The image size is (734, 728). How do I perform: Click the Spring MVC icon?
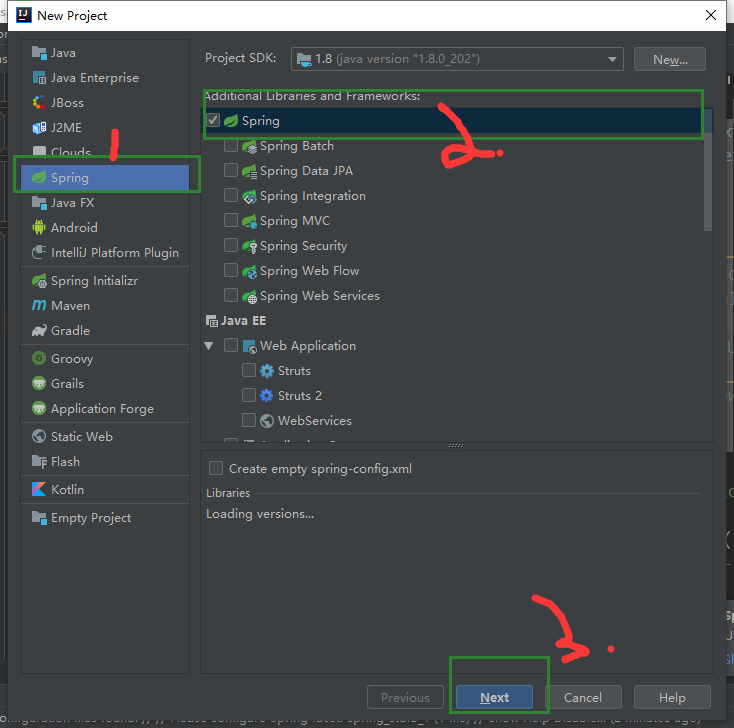(x=250, y=221)
